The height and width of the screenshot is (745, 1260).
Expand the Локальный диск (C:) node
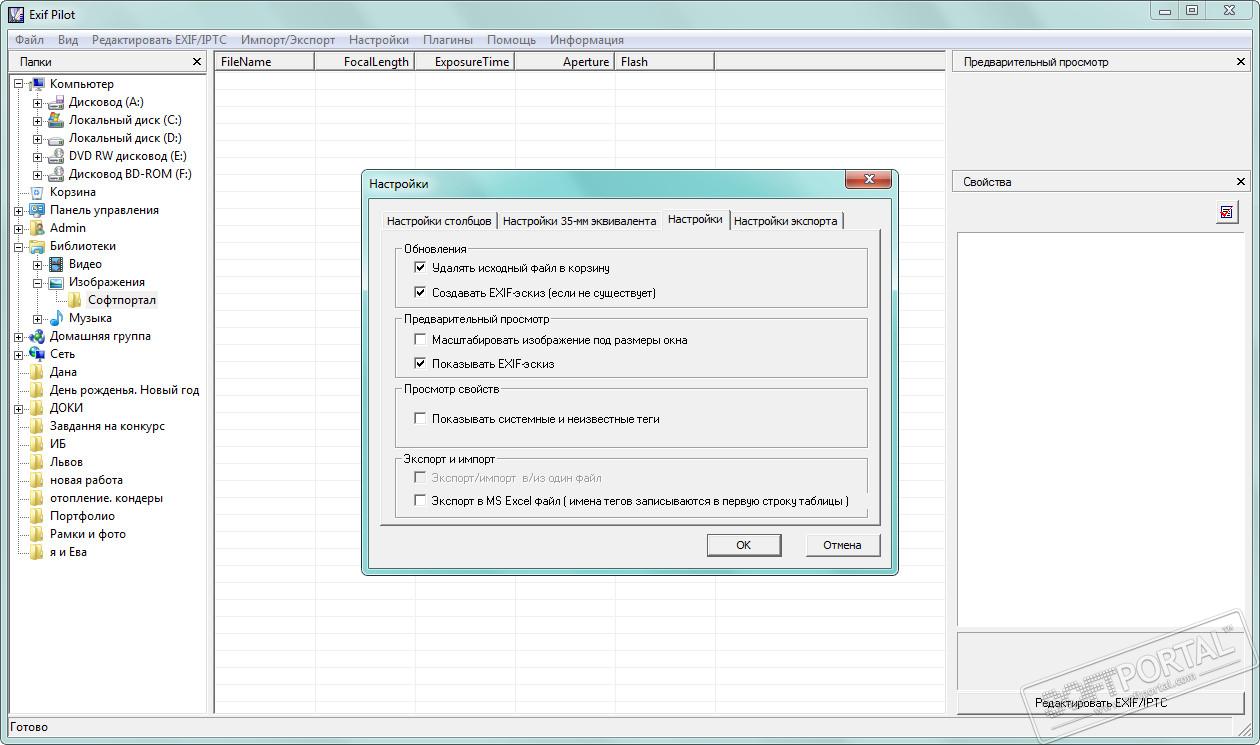click(37, 120)
